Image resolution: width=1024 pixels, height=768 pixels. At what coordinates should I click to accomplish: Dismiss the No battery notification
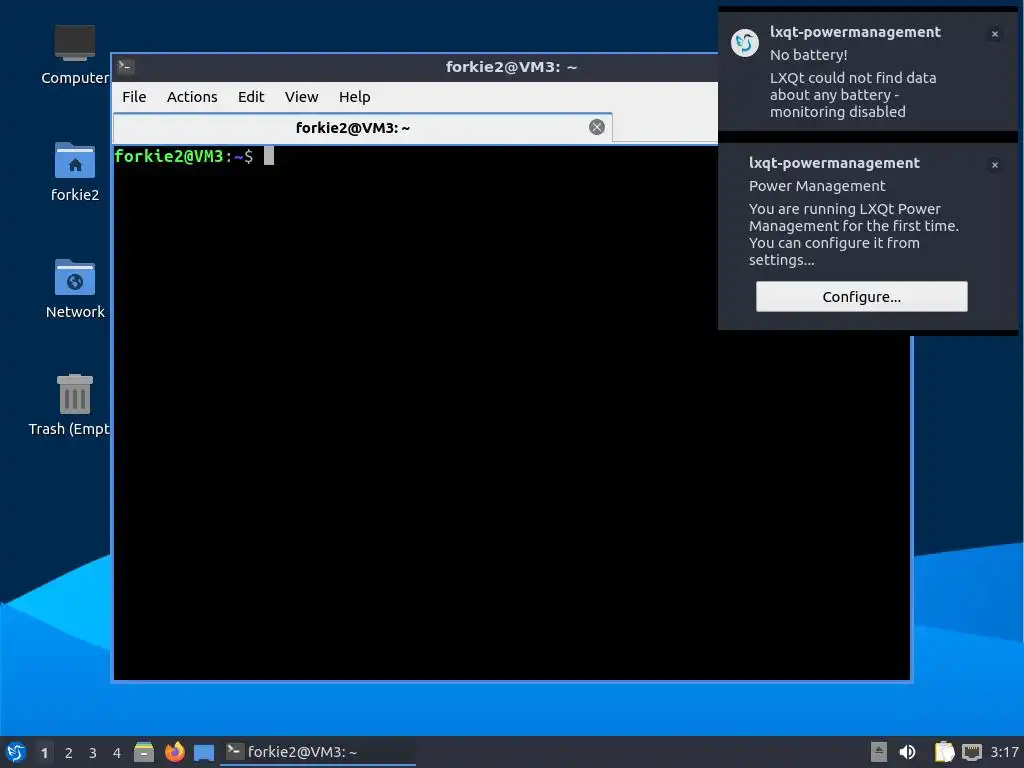coord(995,34)
